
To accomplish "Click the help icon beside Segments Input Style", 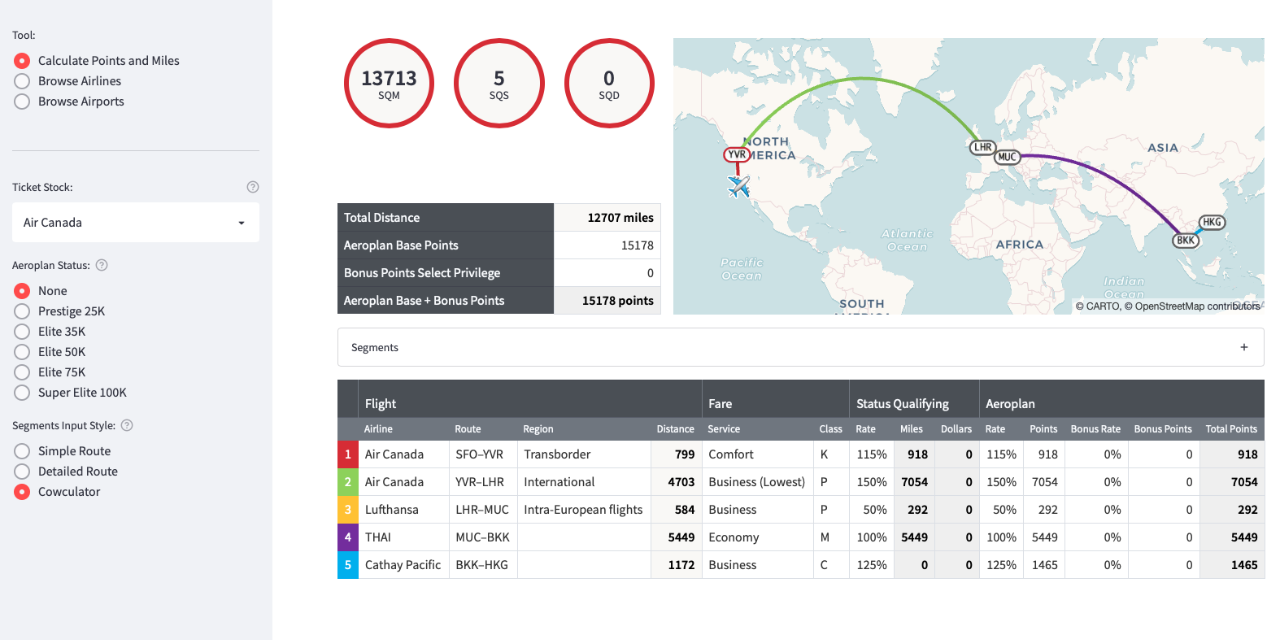I will coord(129,424).
